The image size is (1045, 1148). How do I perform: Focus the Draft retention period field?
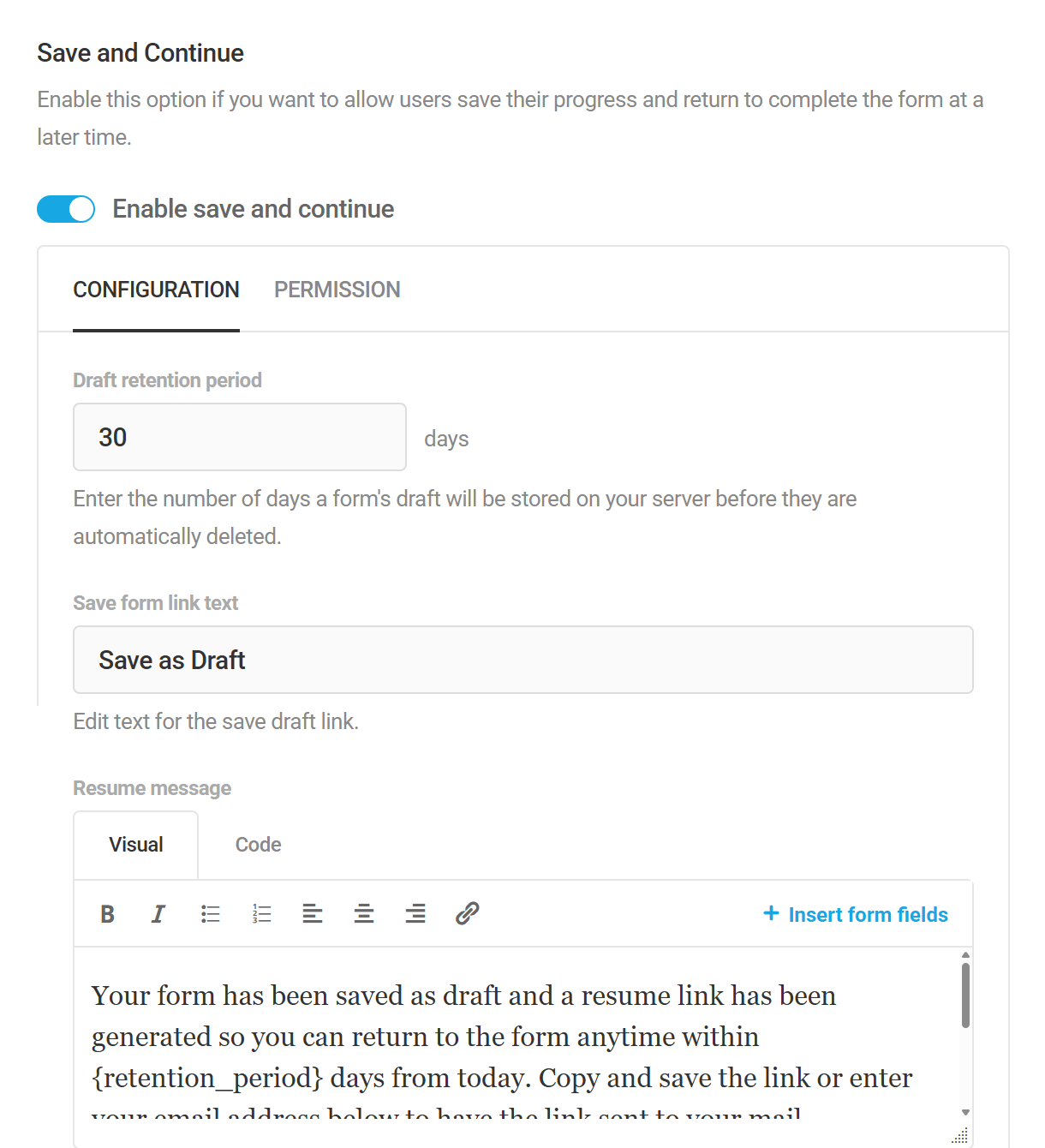(240, 437)
